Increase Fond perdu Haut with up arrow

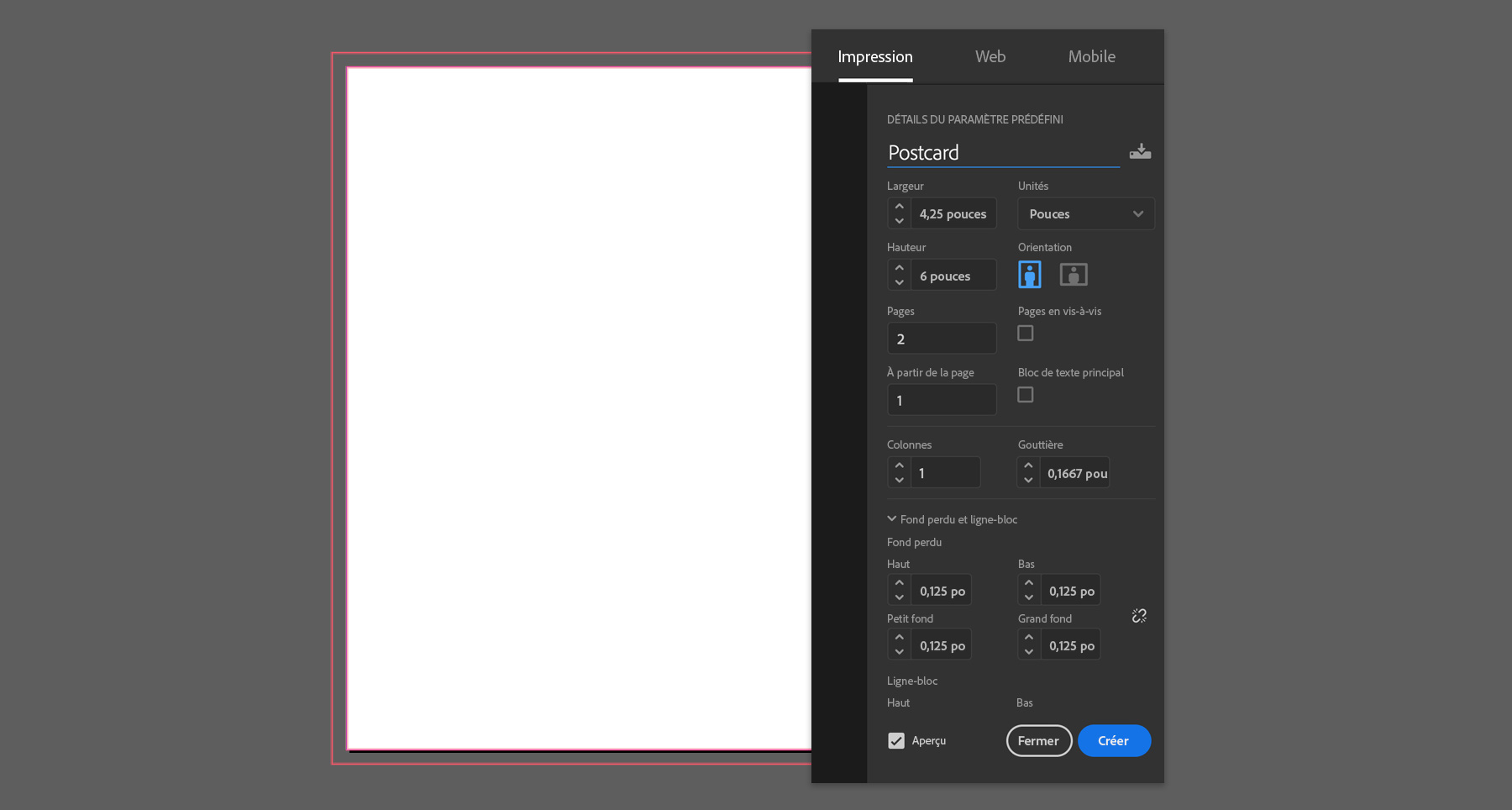point(900,582)
